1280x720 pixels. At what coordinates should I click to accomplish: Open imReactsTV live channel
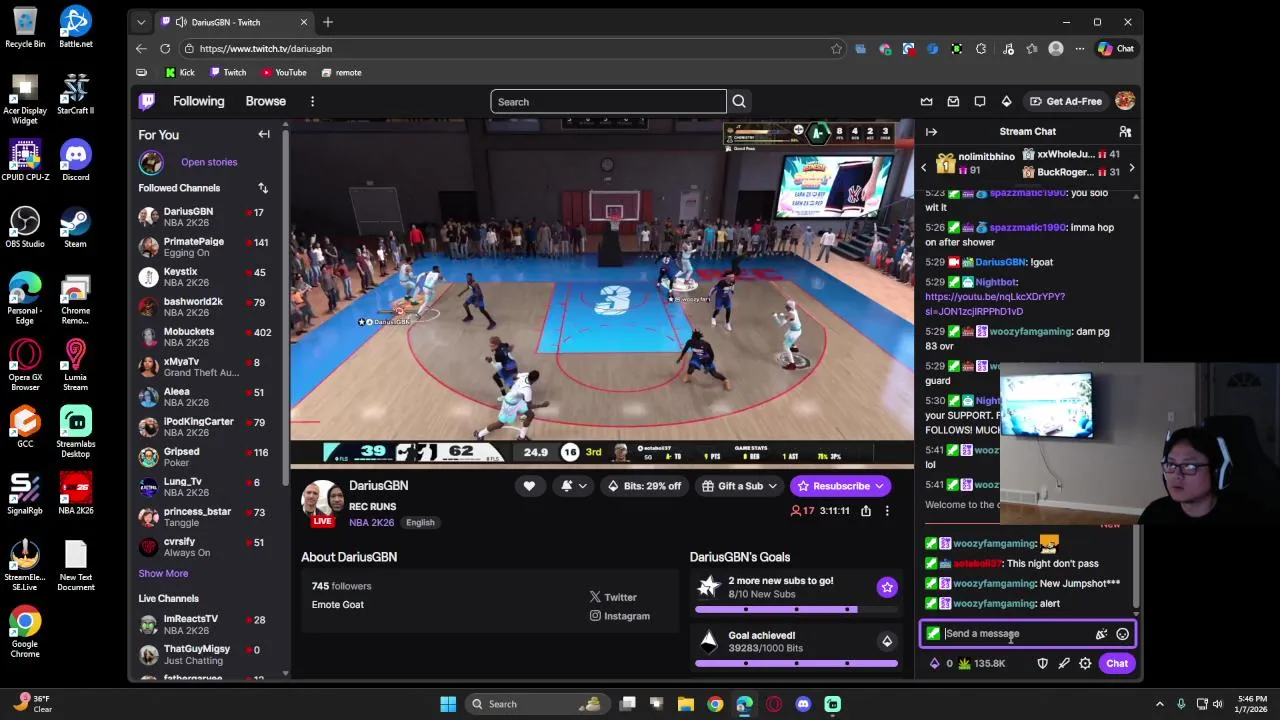click(208, 624)
